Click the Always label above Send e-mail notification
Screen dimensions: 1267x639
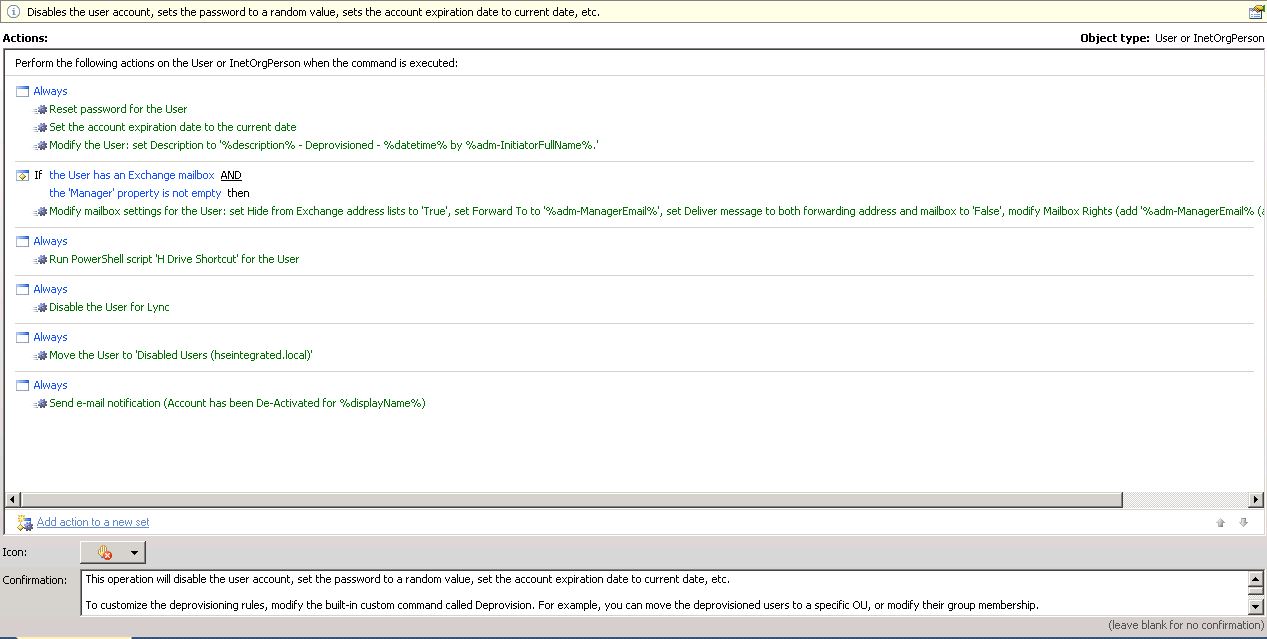50,385
